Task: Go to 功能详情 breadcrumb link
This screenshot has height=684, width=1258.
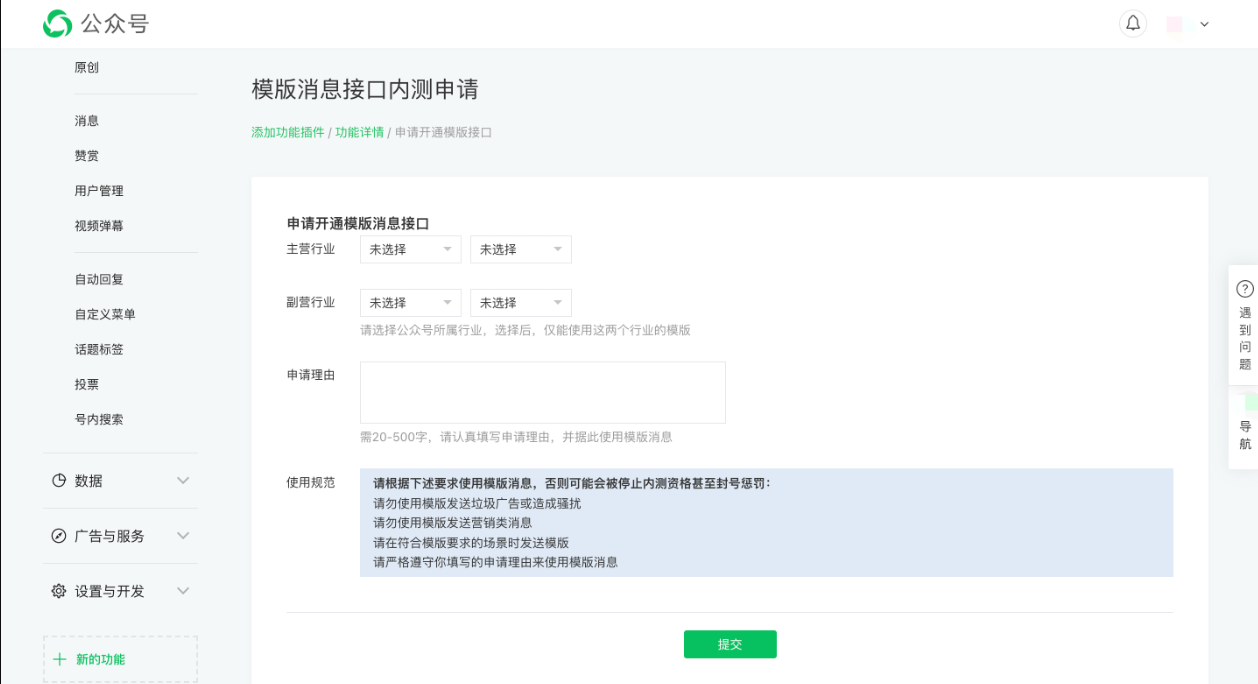Action: 360,132
